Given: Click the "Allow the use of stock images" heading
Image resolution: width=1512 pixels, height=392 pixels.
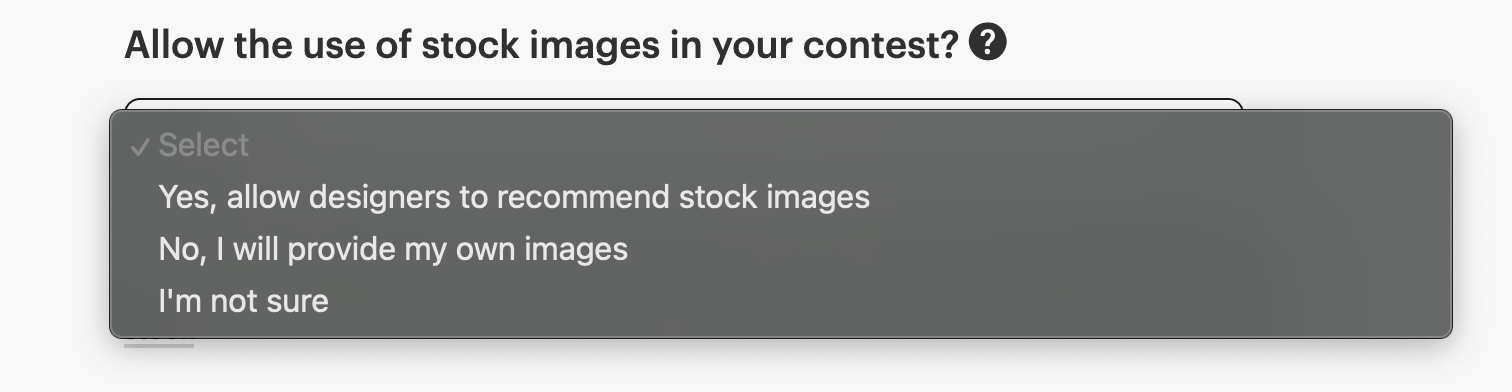Looking at the screenshot, I should coord(541,45).
